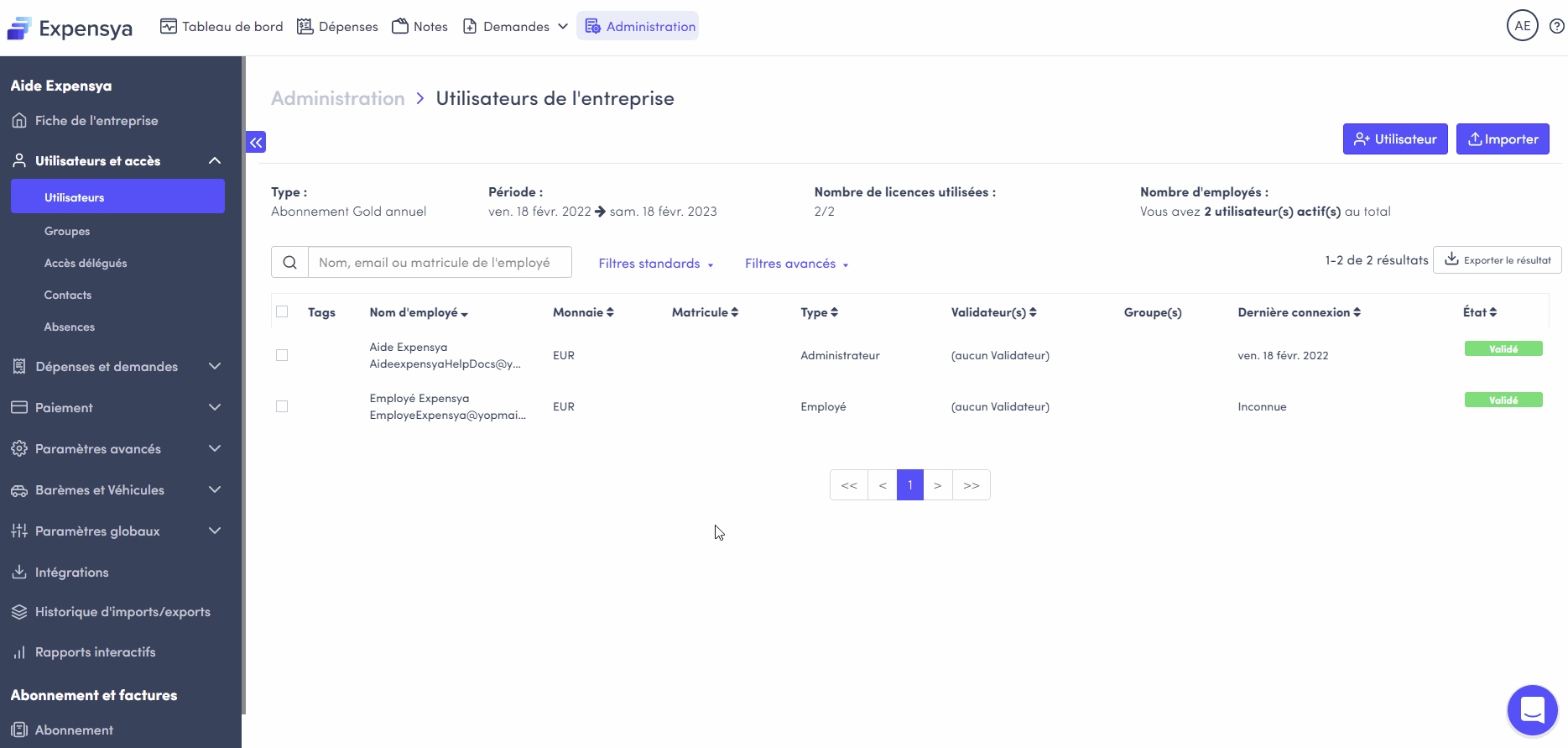Image resolution: width=1568 pixels, height=748 pixels.
Task: Click the add Utilisateur button
Action: coord(1394,139)
